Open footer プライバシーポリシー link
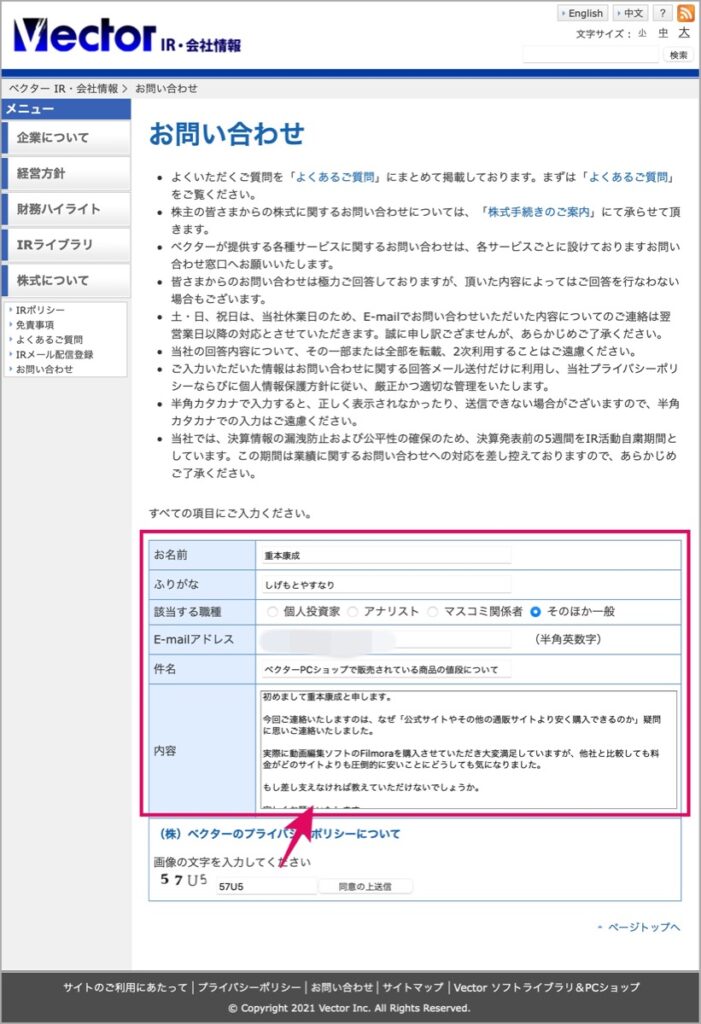Screen dimensions: 701x1024 [250, 987]
